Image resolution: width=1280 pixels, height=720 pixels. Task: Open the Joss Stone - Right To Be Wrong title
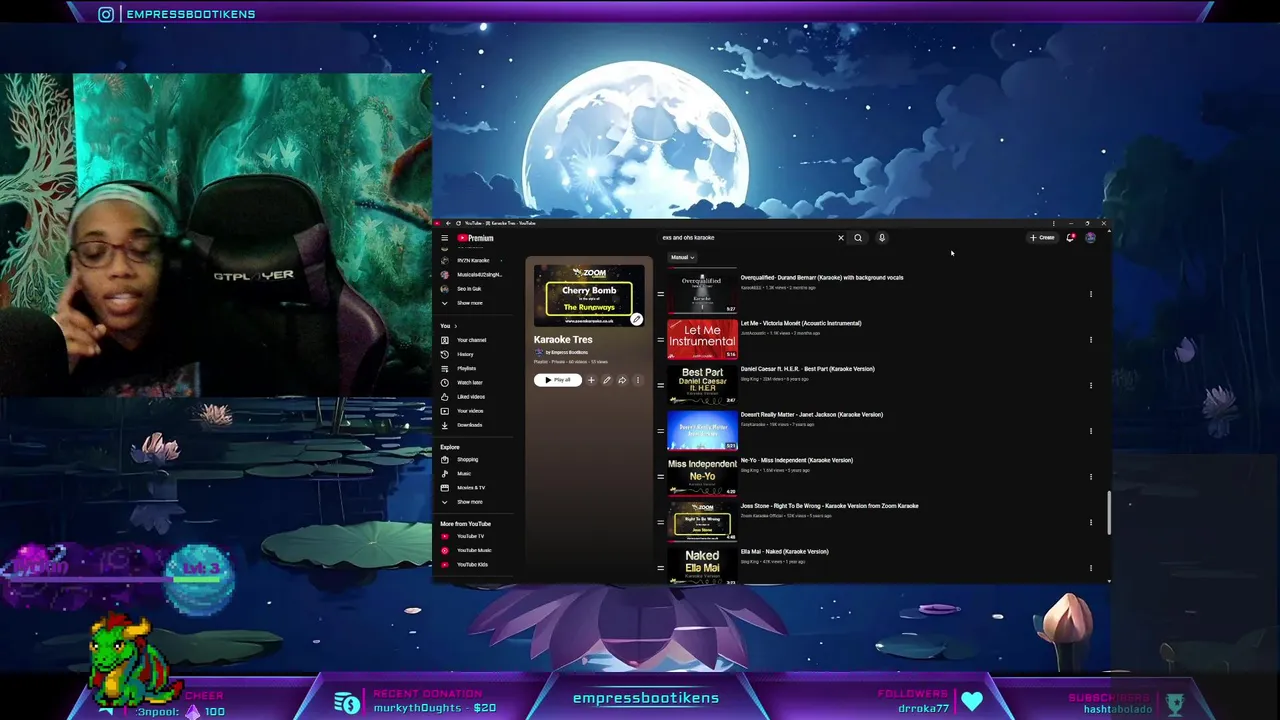point(829,506)
